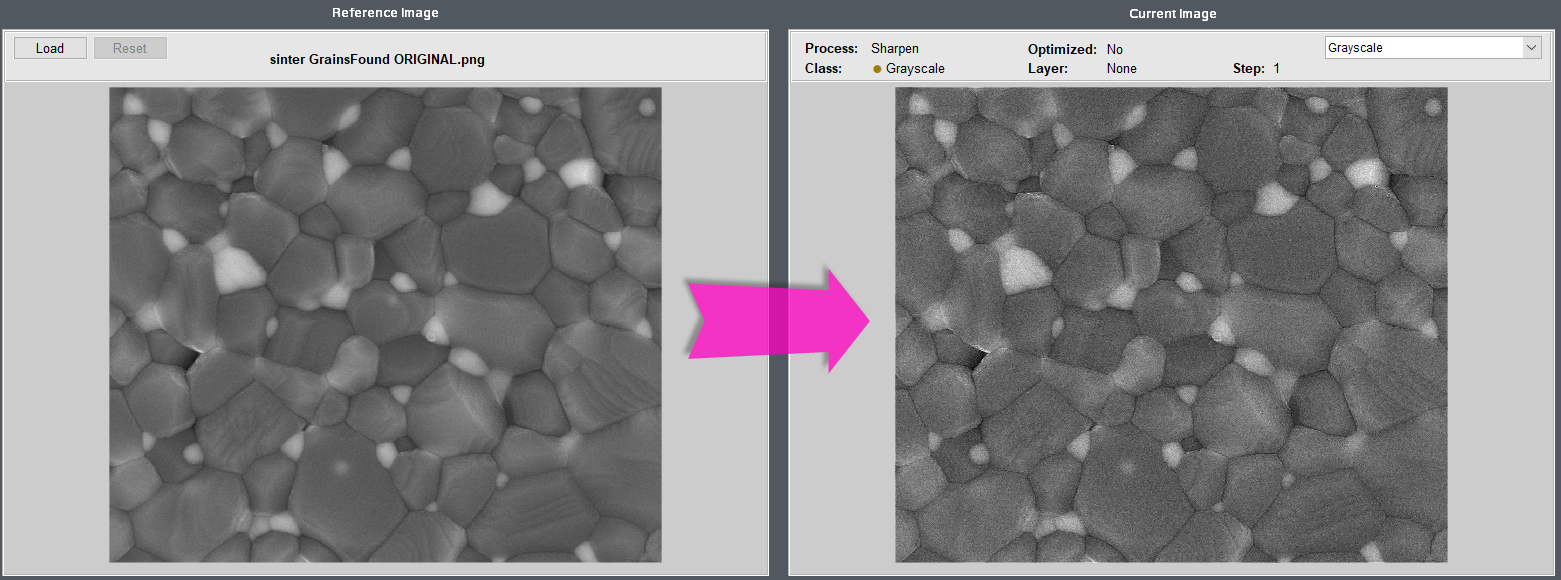The width and height of the screenshot is (1561, 580).
Task: Click the Layer: label
Action: point(1048,69)
